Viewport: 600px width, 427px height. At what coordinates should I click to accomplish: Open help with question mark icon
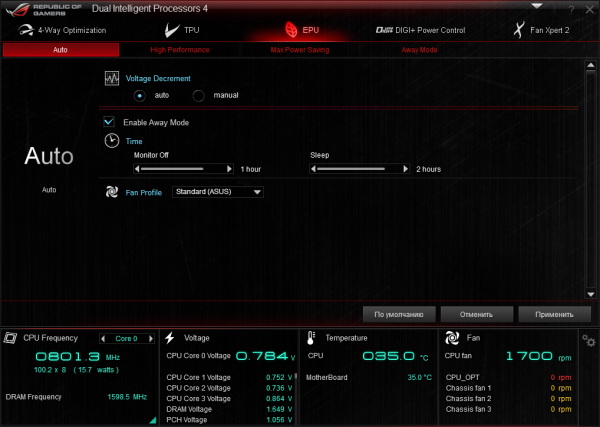(571, 10)
